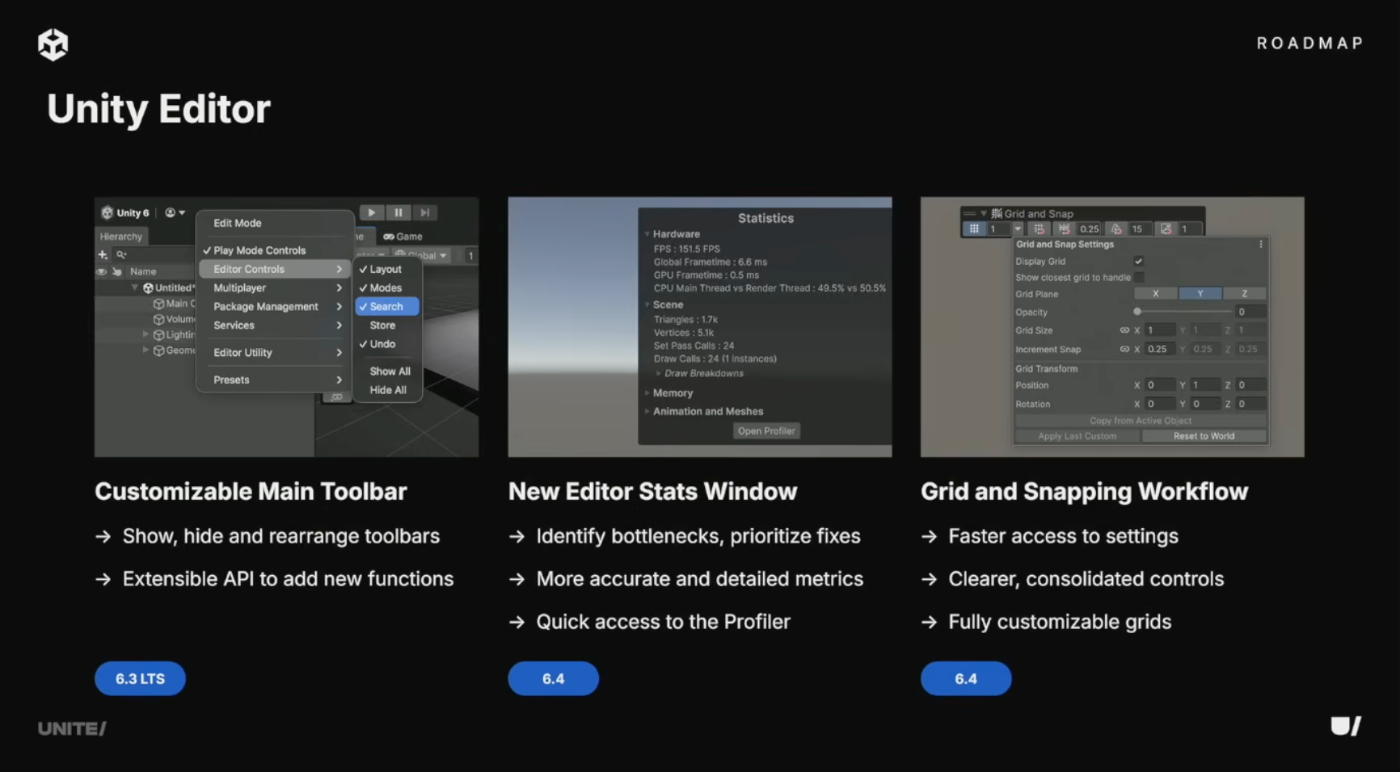The height and width of the screenshot is (772, 1400).
Task: Click the plus add-object button in Hierarchy
Action: coord(102,255)
